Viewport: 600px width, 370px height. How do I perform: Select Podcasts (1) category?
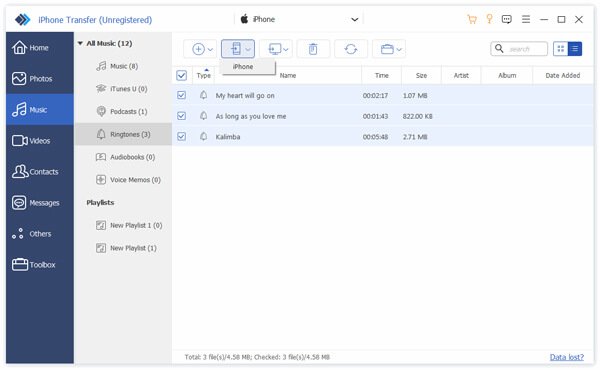(123, 111)
